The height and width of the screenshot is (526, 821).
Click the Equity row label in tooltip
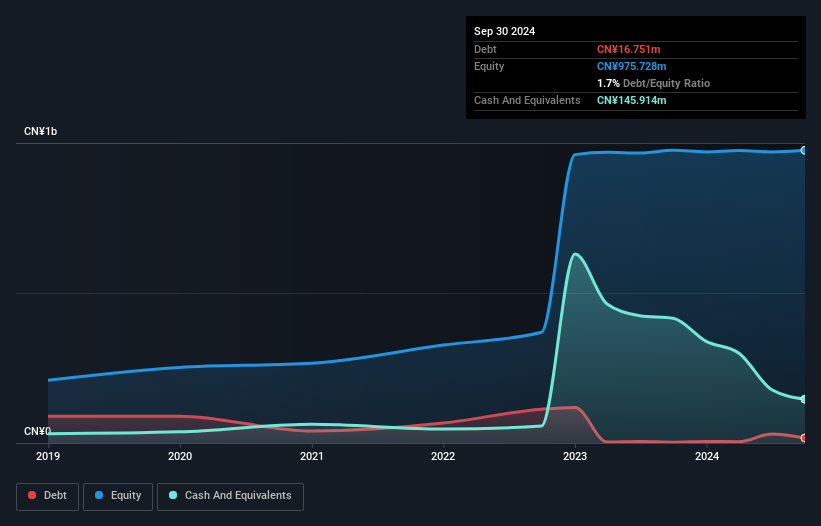pos(489,66)
